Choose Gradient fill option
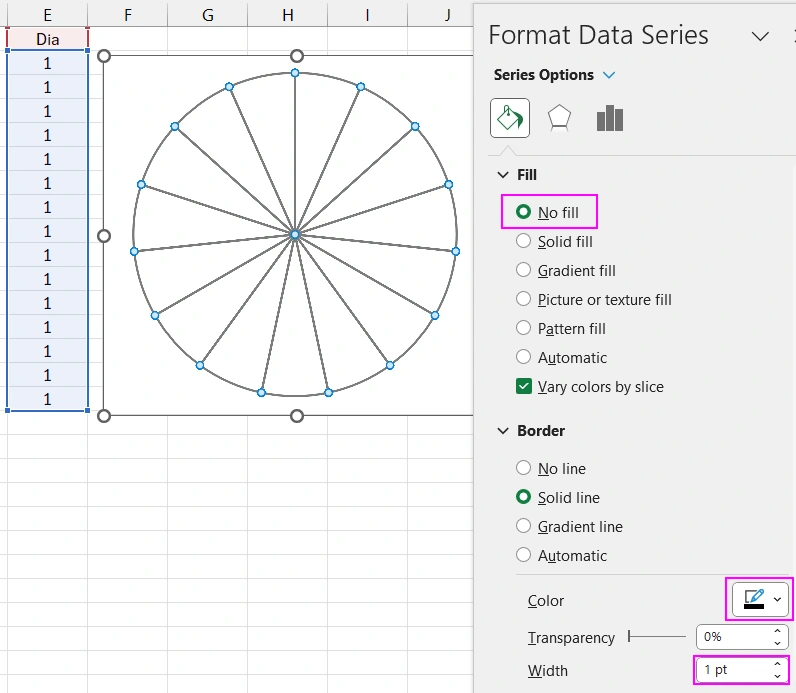Viewport: 796px width, 693px height. [523, 270]
